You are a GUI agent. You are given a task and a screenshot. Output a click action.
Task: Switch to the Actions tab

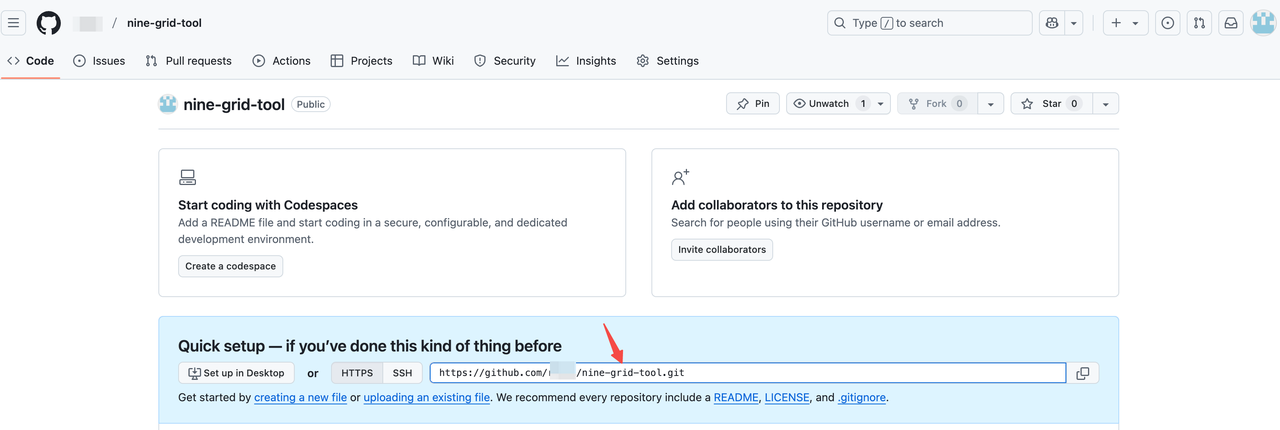pyautogui.click(x=281, y=61)
